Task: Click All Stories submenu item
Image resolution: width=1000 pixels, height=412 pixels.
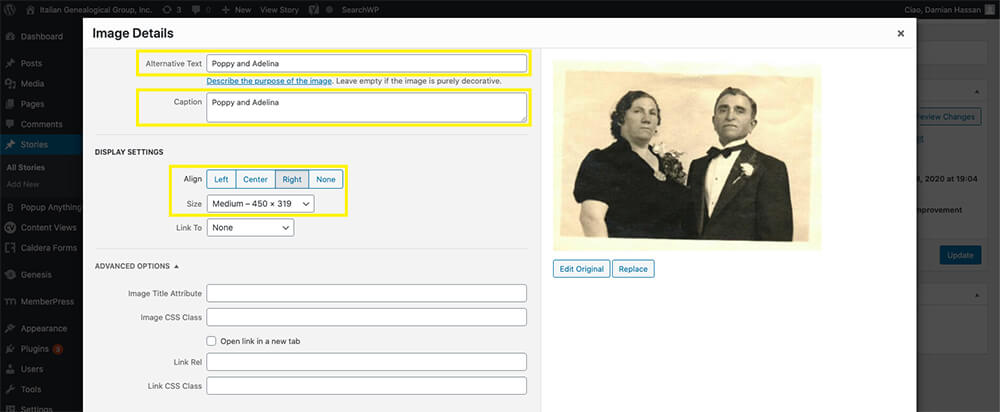Action: (26, 168)
